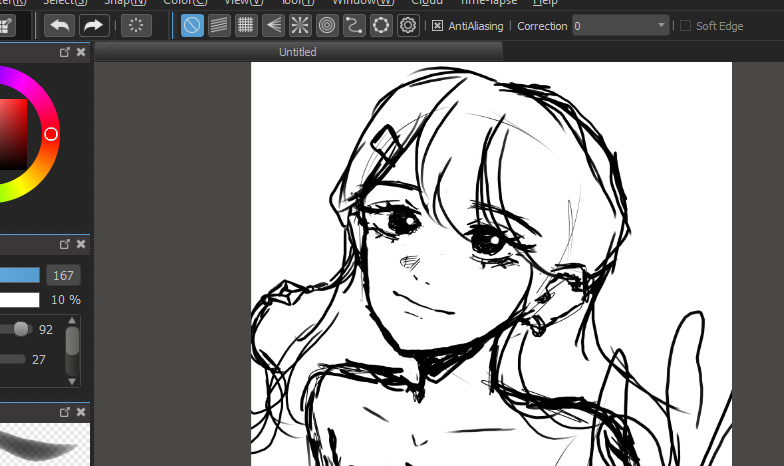Enable the Ellipse snap icon
This screenshot has width=784, height=466.
click(x=381, y=26)
